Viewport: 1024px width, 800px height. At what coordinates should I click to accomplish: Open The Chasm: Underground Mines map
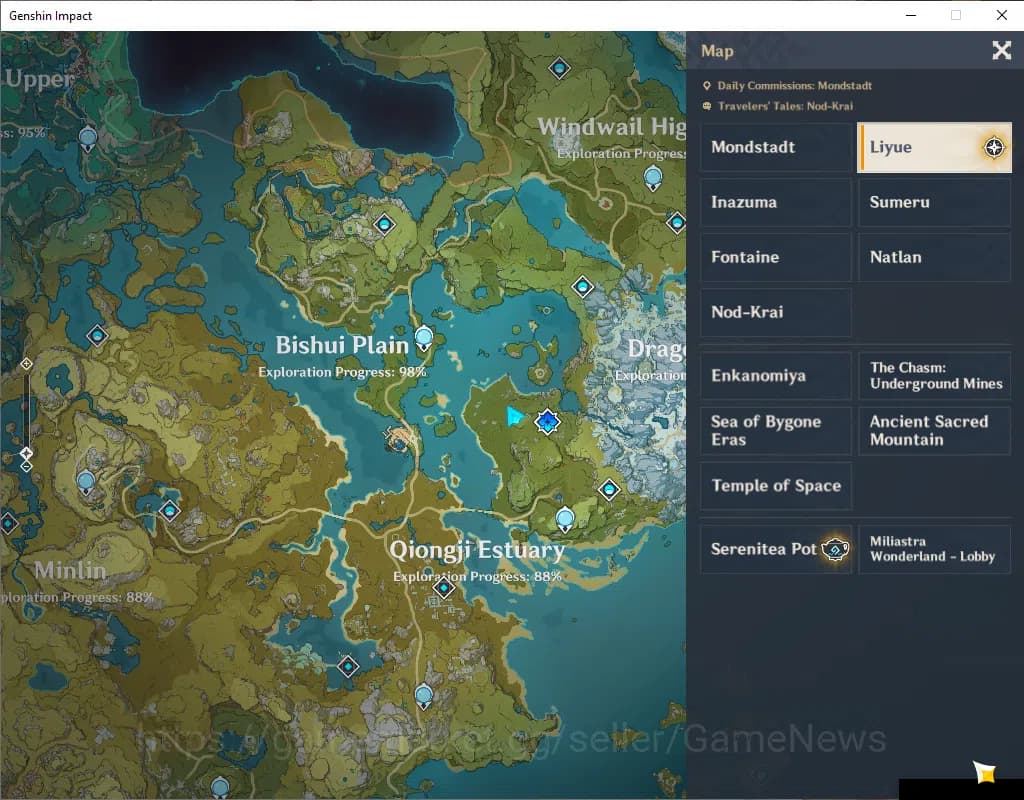pos(935,376)
